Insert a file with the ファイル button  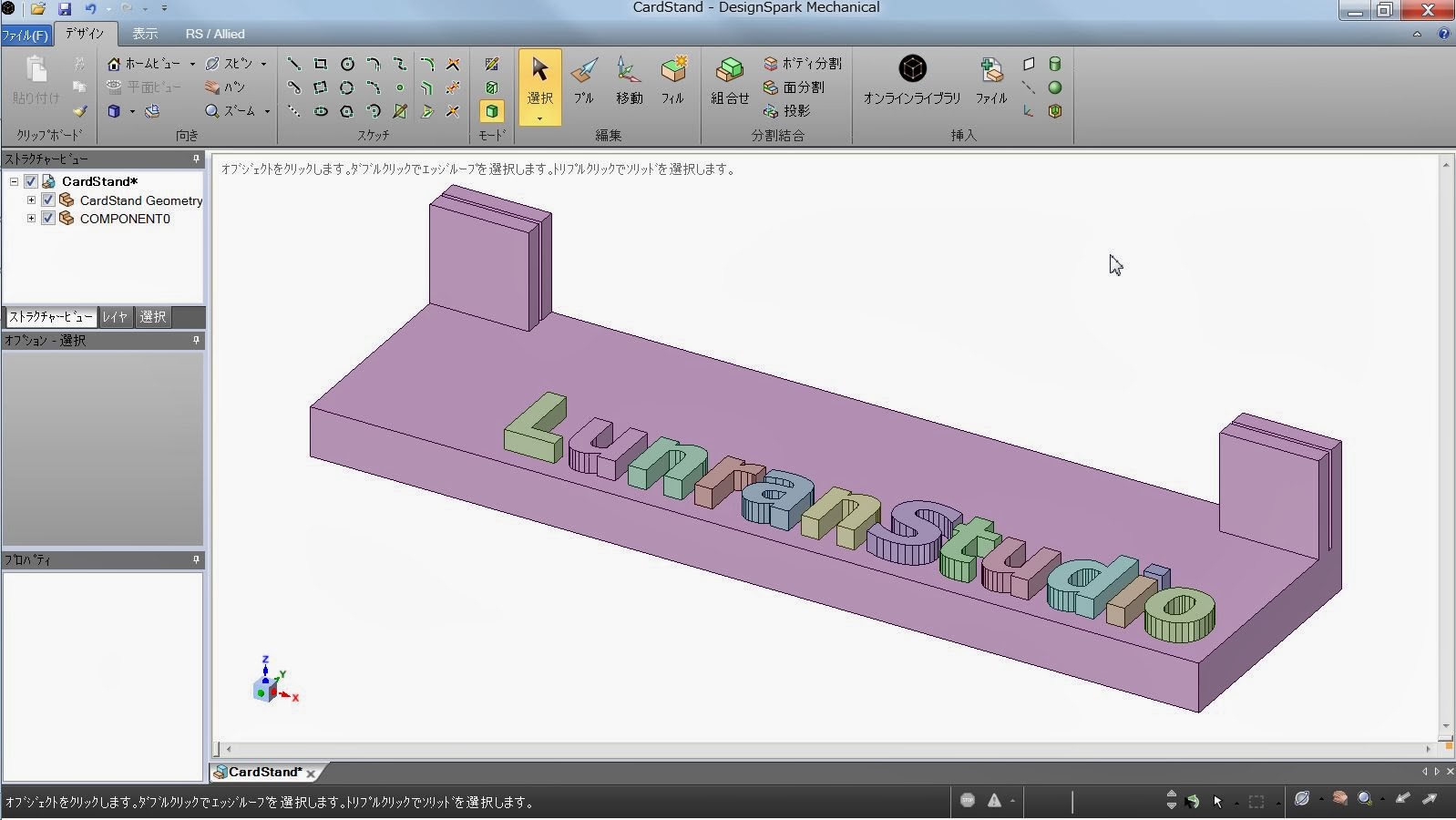(x=991, y=81)
